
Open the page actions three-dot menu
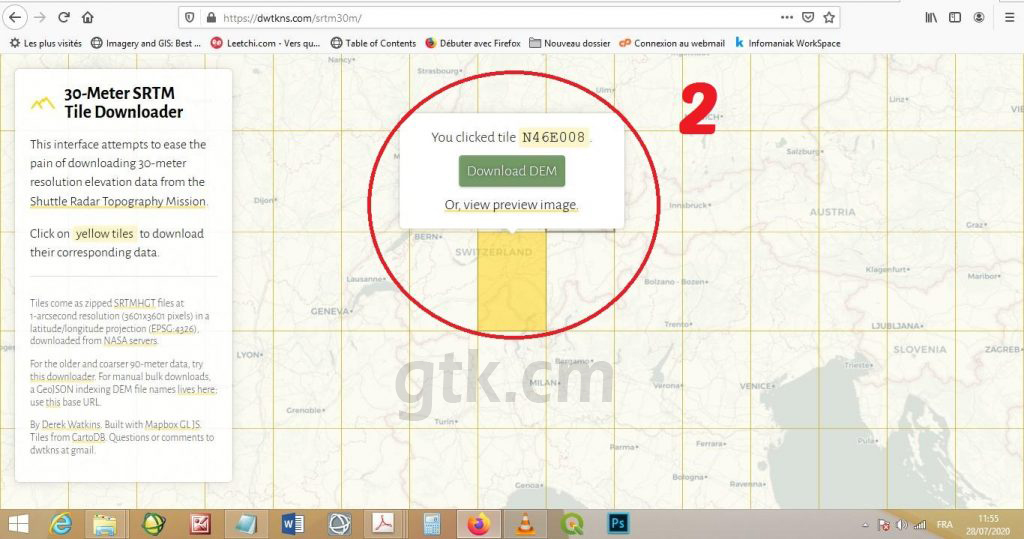tap(786, 18)
